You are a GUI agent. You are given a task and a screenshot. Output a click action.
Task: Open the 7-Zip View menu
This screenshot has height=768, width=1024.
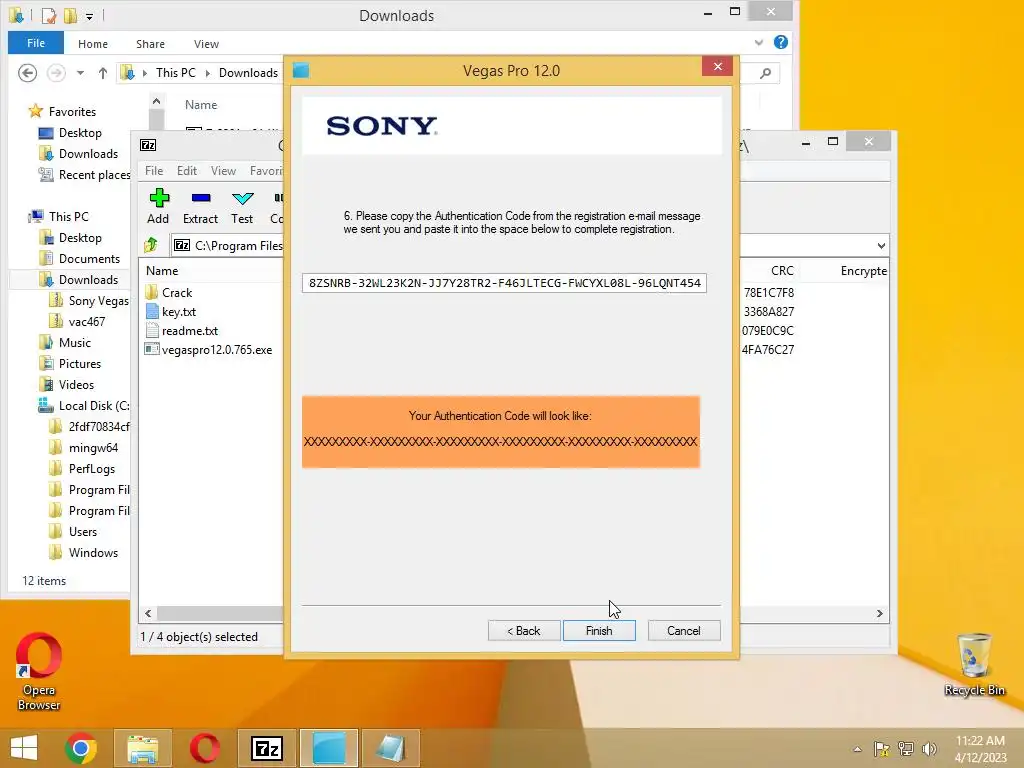click(223, 170)
